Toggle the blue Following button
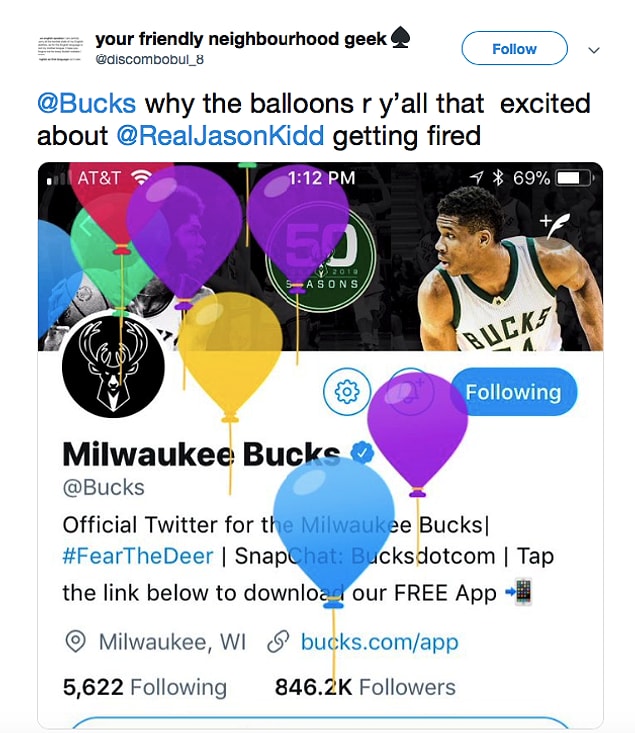The image size is (635, 733). [513, 392]
